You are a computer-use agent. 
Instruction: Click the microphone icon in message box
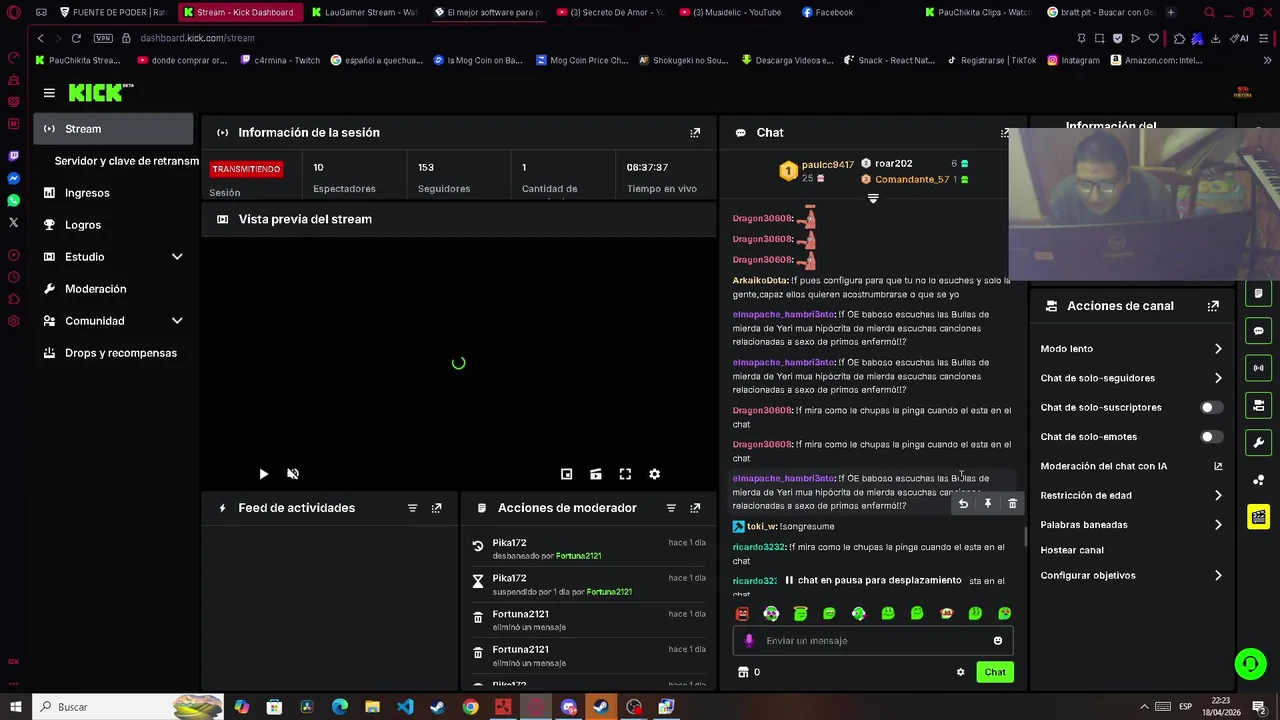(x=749, y=641)
